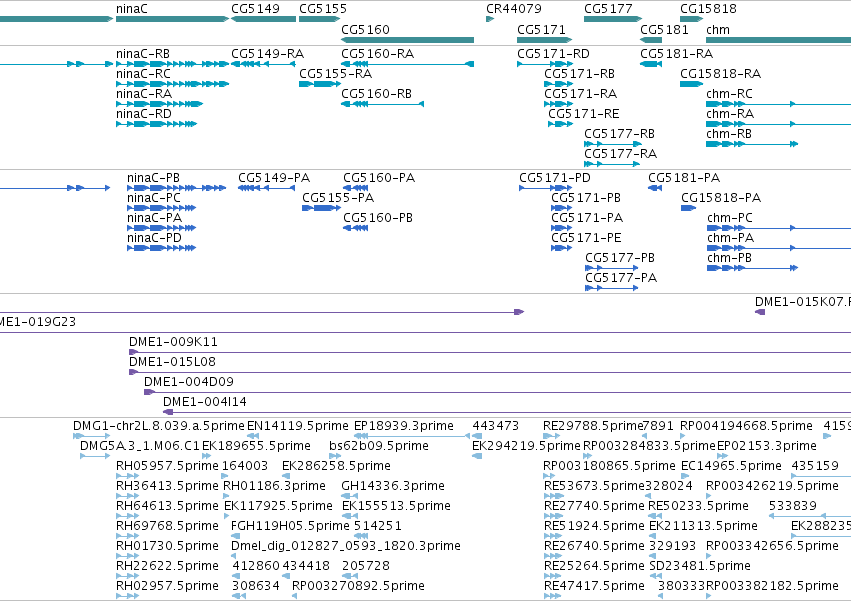This screenshot has height=601, width=851.
Task: Select the ninaC gene label
Action: click(x=131, y=9)
